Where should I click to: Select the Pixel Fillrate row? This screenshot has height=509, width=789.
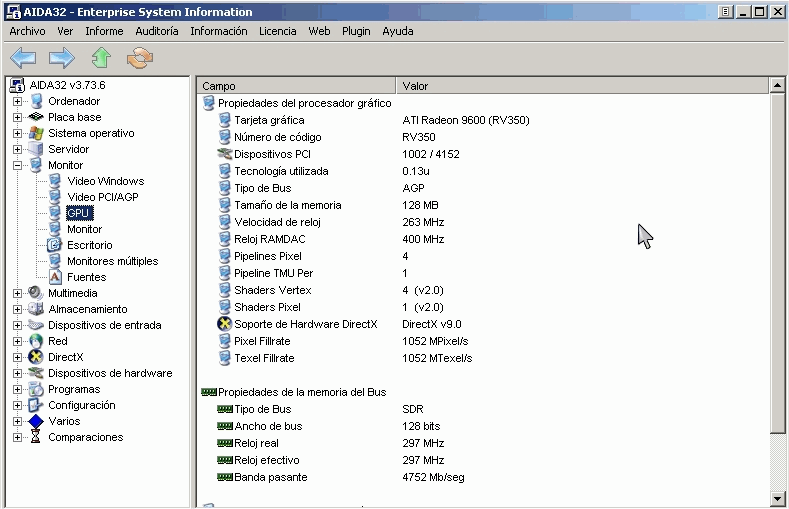483,341
